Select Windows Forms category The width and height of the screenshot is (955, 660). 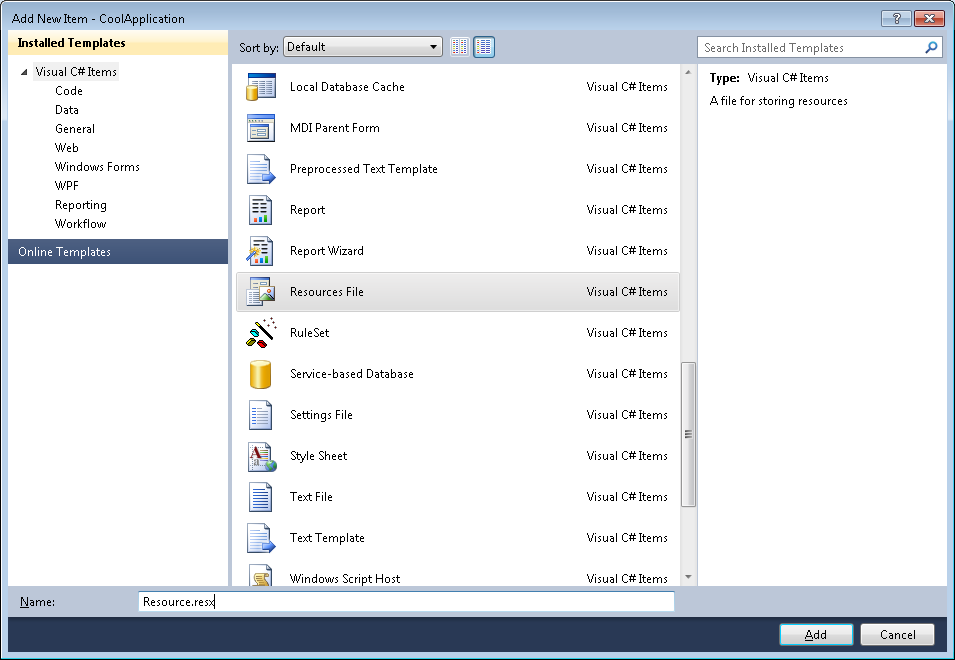pos(97,166)
